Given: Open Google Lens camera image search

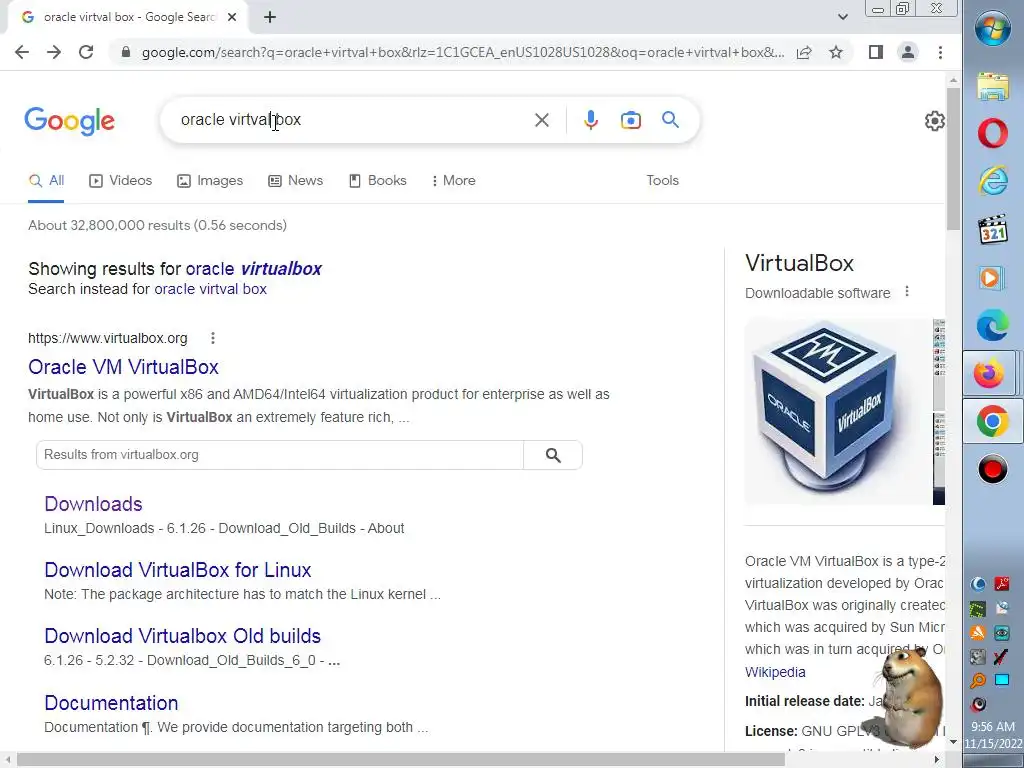Looking at the screenshot, I should point(630,120).
